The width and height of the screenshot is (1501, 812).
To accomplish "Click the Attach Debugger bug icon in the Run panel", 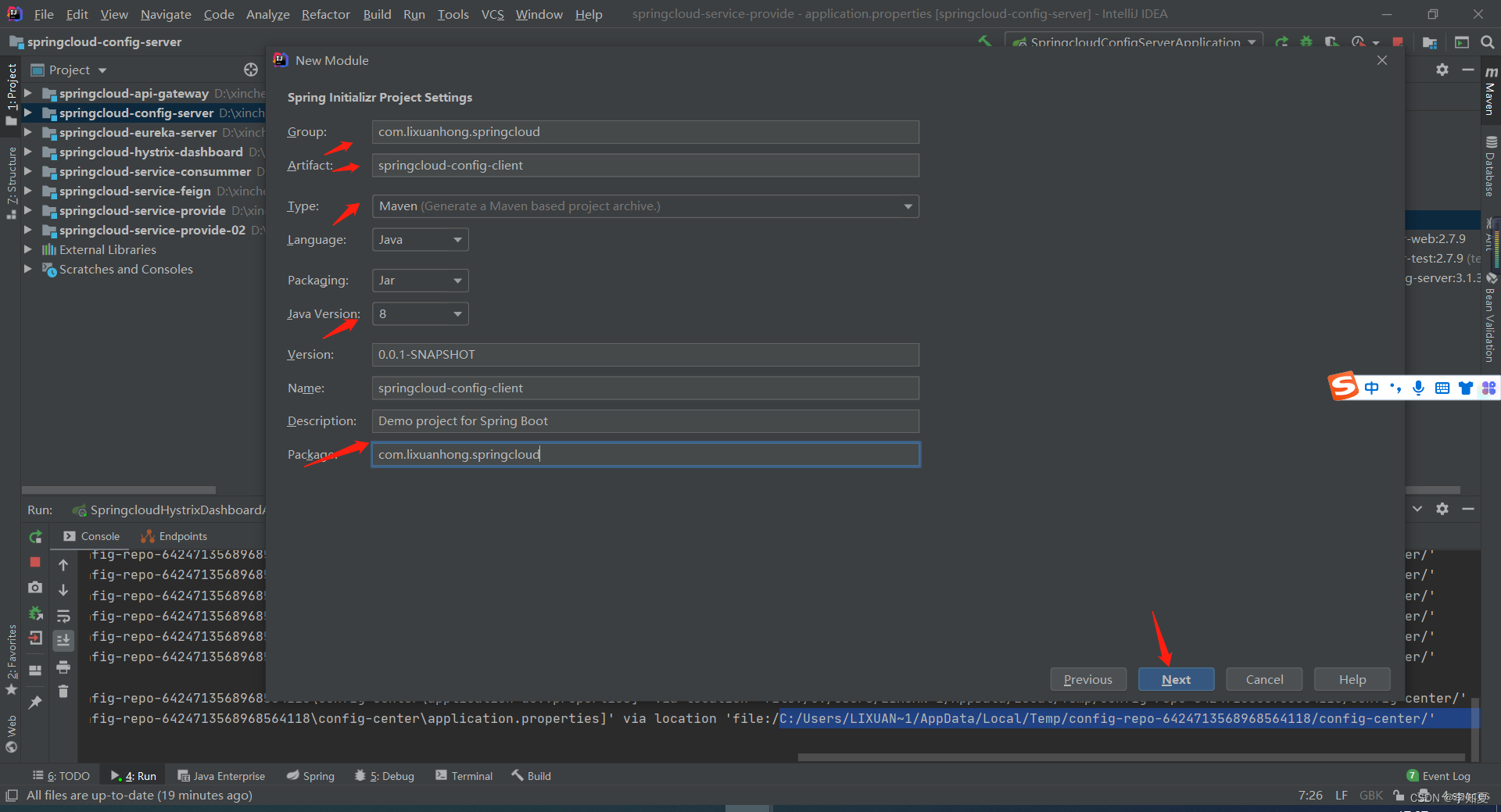I will coord(35,613).
